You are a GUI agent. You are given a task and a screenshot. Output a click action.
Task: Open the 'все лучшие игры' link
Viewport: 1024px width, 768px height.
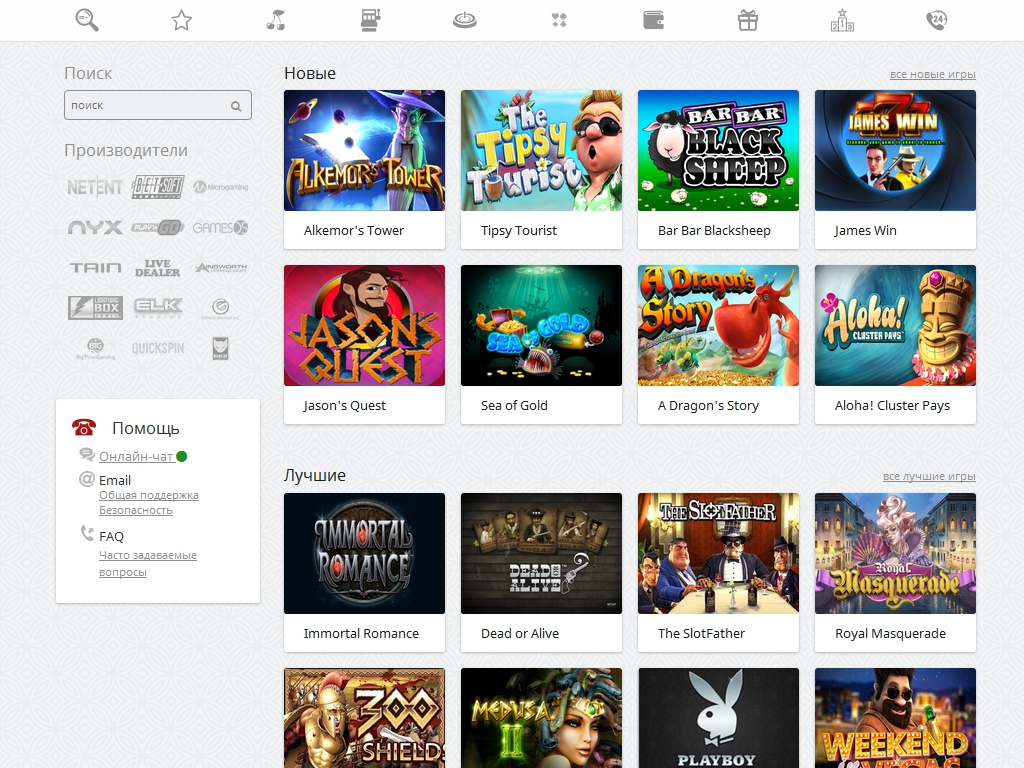(929, 477)
